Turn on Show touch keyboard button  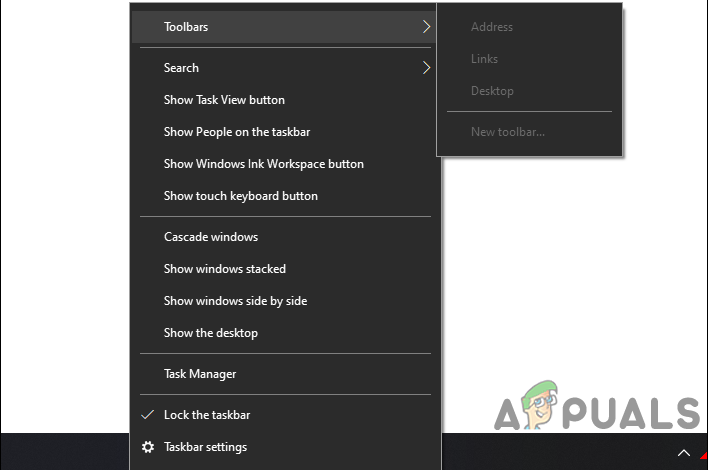pyautogui.click(x=240, y=196)
